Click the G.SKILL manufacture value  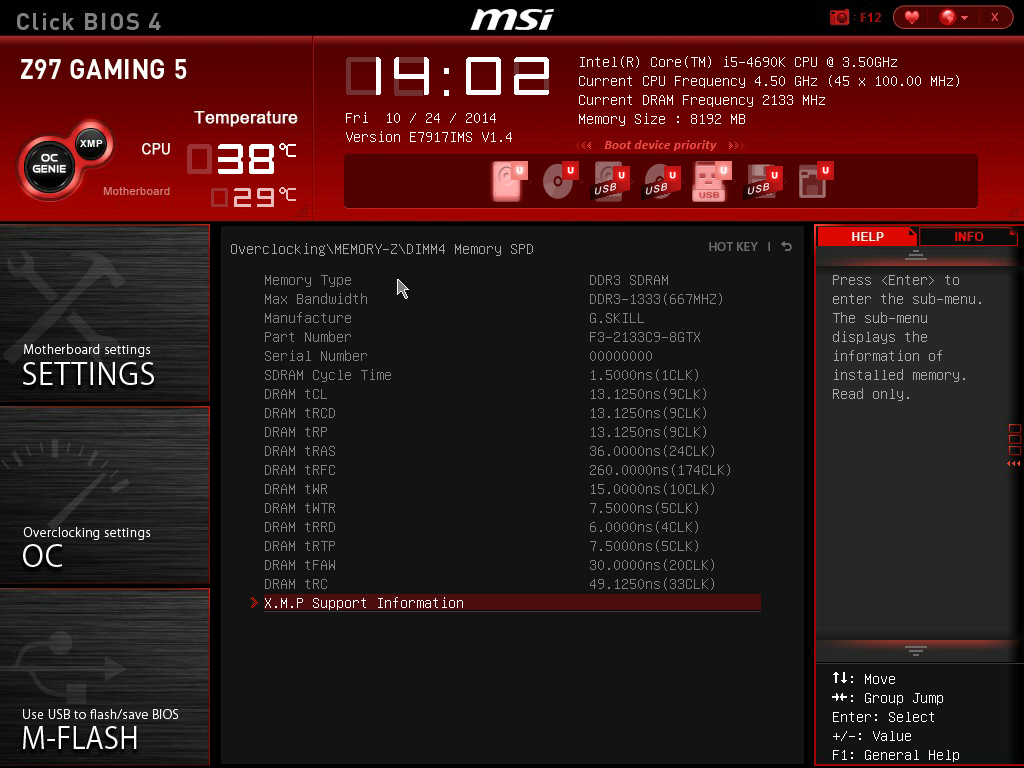click(616, 318)
